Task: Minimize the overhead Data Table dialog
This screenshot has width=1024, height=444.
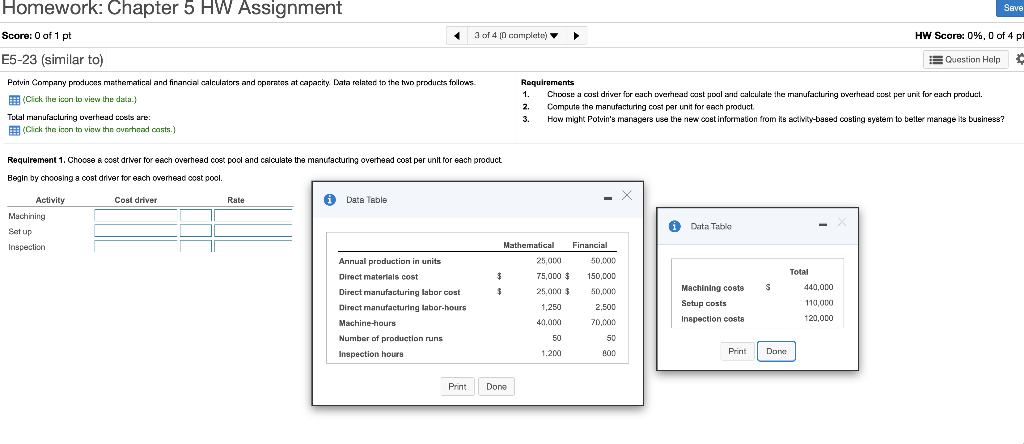Action: click(824, 226)
